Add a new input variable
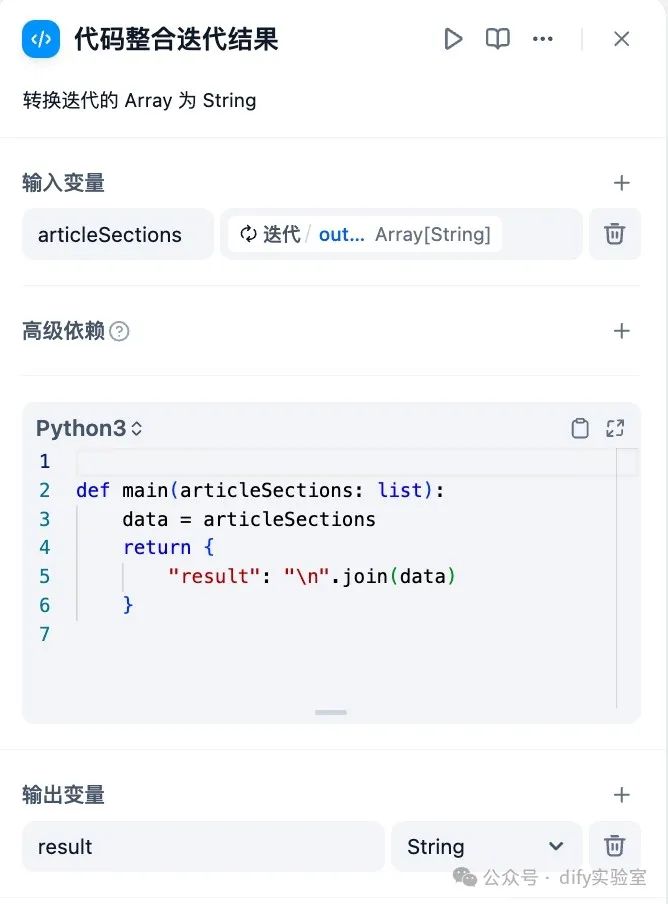Image resolution: width=668 pixels, height=904 pixels. 621,183
